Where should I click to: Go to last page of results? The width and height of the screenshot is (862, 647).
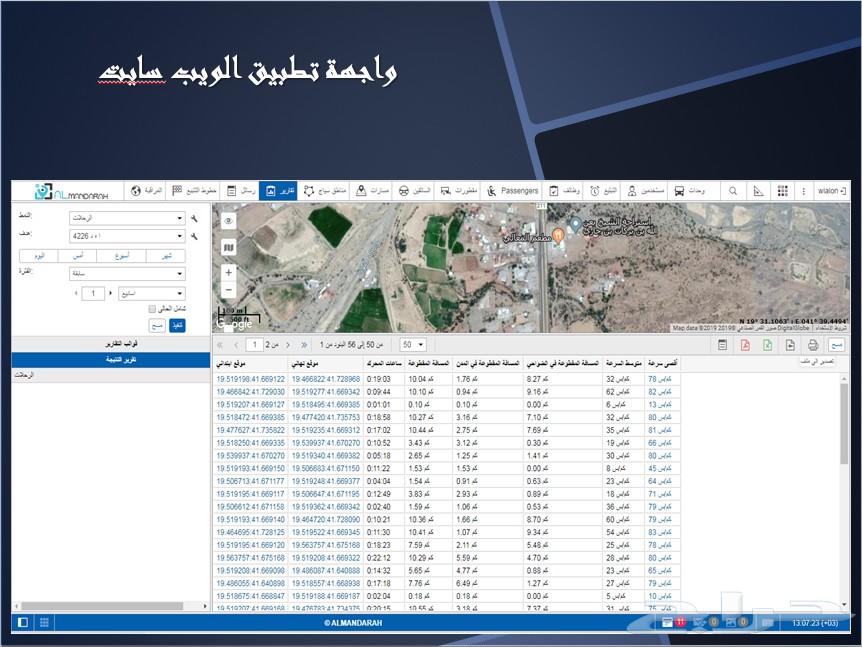pyautogui.click(x=303, y=345)
